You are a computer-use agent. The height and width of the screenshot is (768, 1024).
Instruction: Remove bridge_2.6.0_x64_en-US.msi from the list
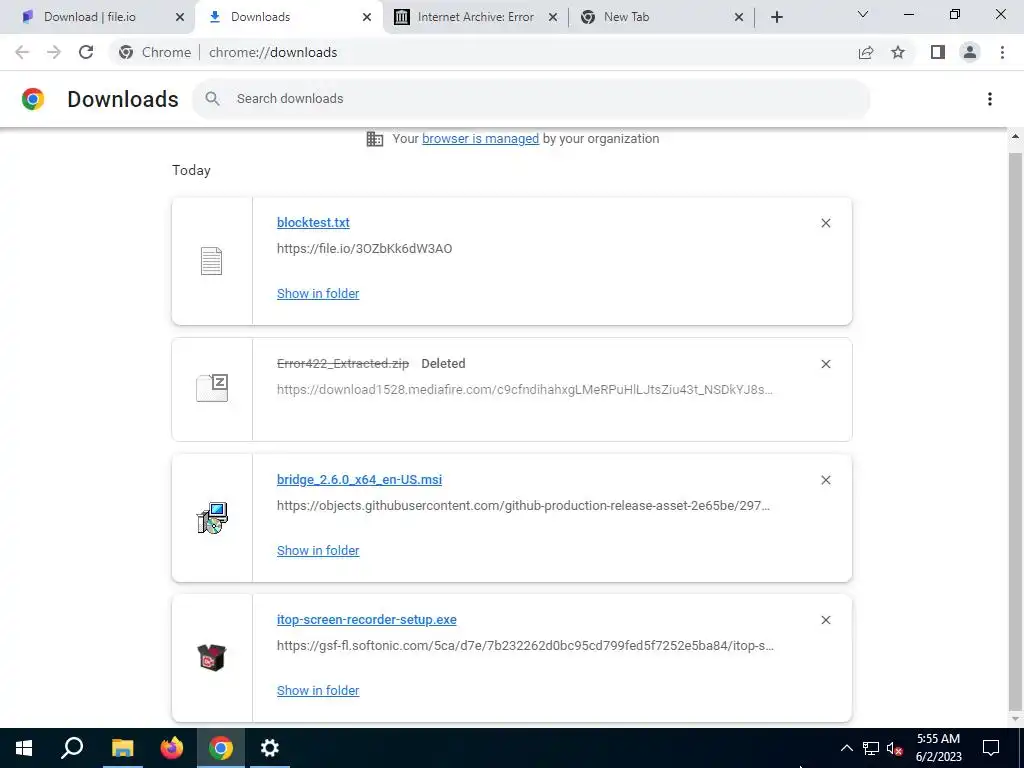pos(825,480)
